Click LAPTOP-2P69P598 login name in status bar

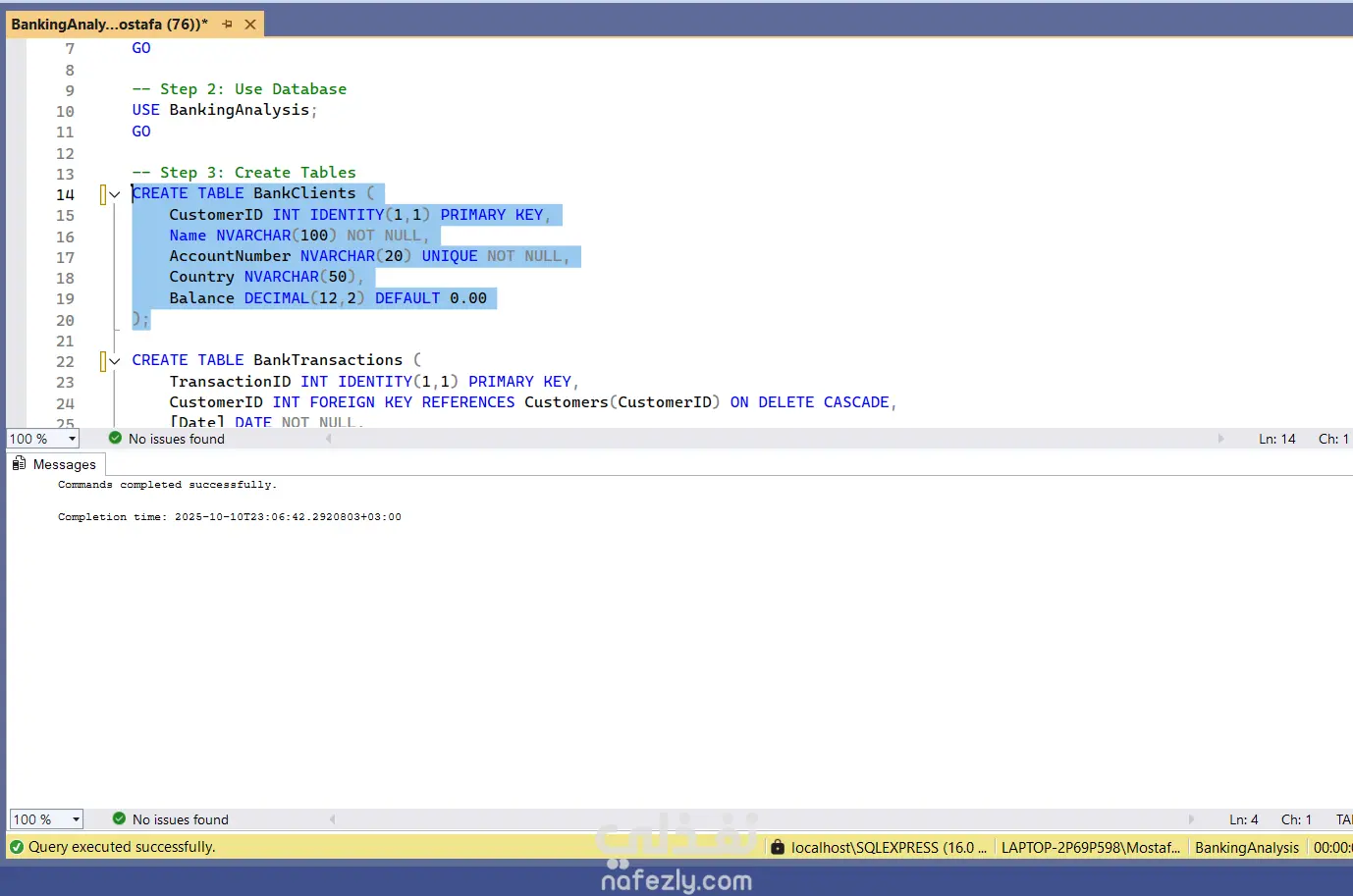[x=1091, y=848]
